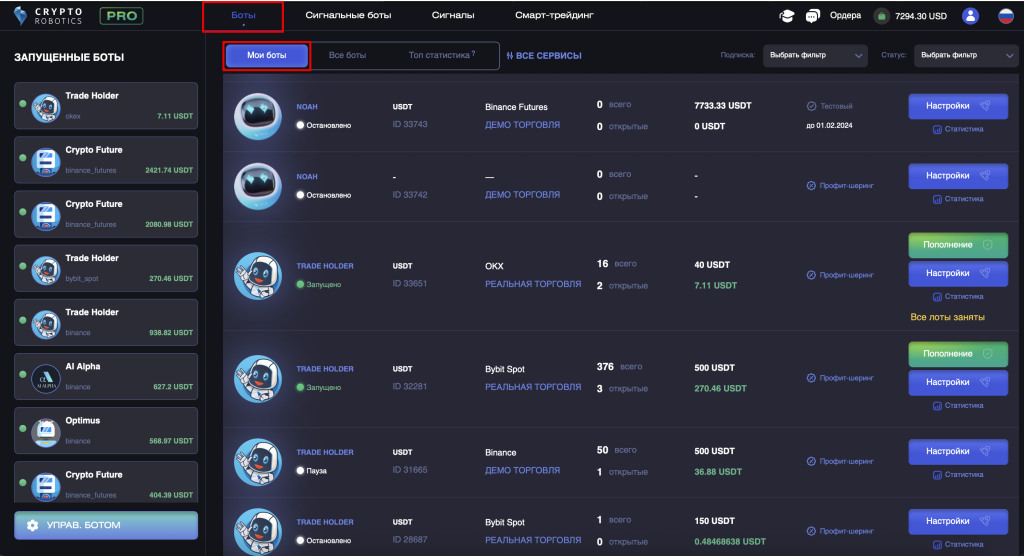Click Настройки for OKX Trade Holder
1024x556 pixels.
coord(958,273)
